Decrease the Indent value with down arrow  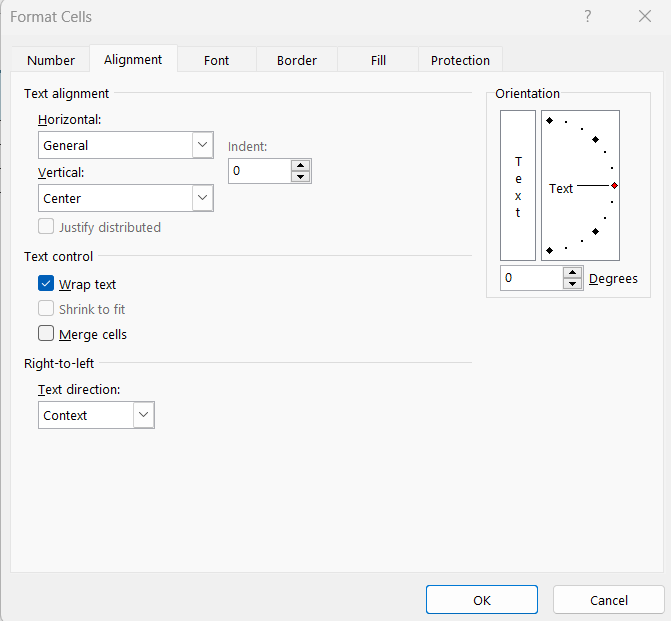click(300, 176)
